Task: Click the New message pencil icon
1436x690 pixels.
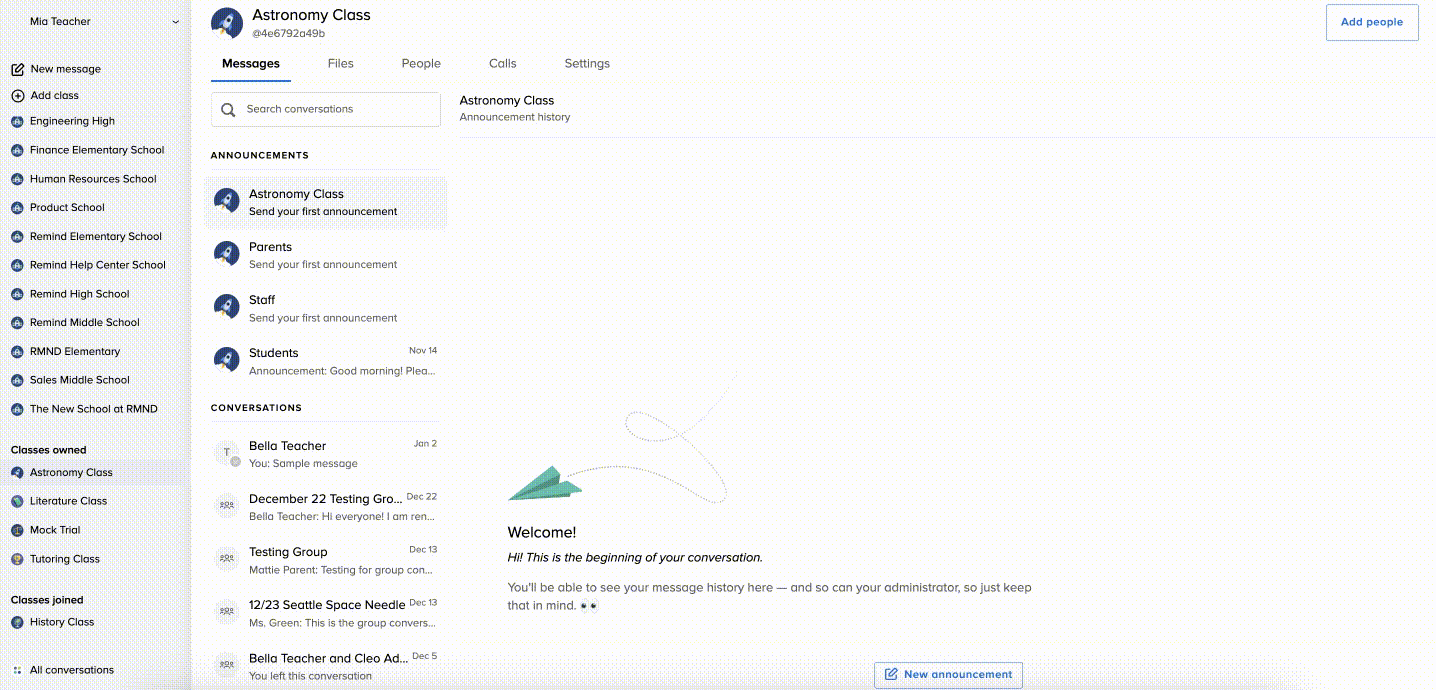Action: pyautogui.click(x=16, y=69)
